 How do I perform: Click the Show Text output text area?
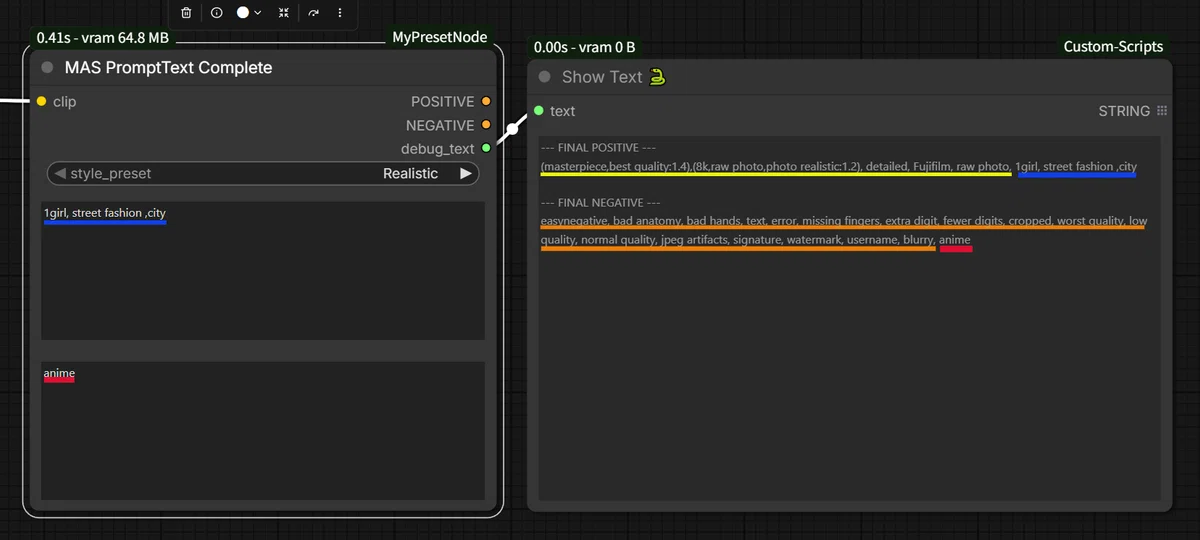[849, 318]
